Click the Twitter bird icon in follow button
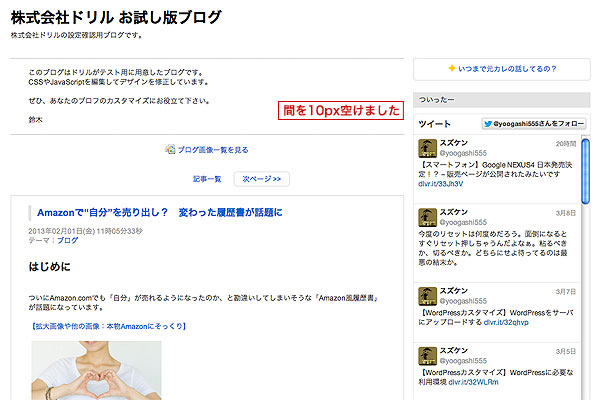The image size is (600, 400). 488,124
